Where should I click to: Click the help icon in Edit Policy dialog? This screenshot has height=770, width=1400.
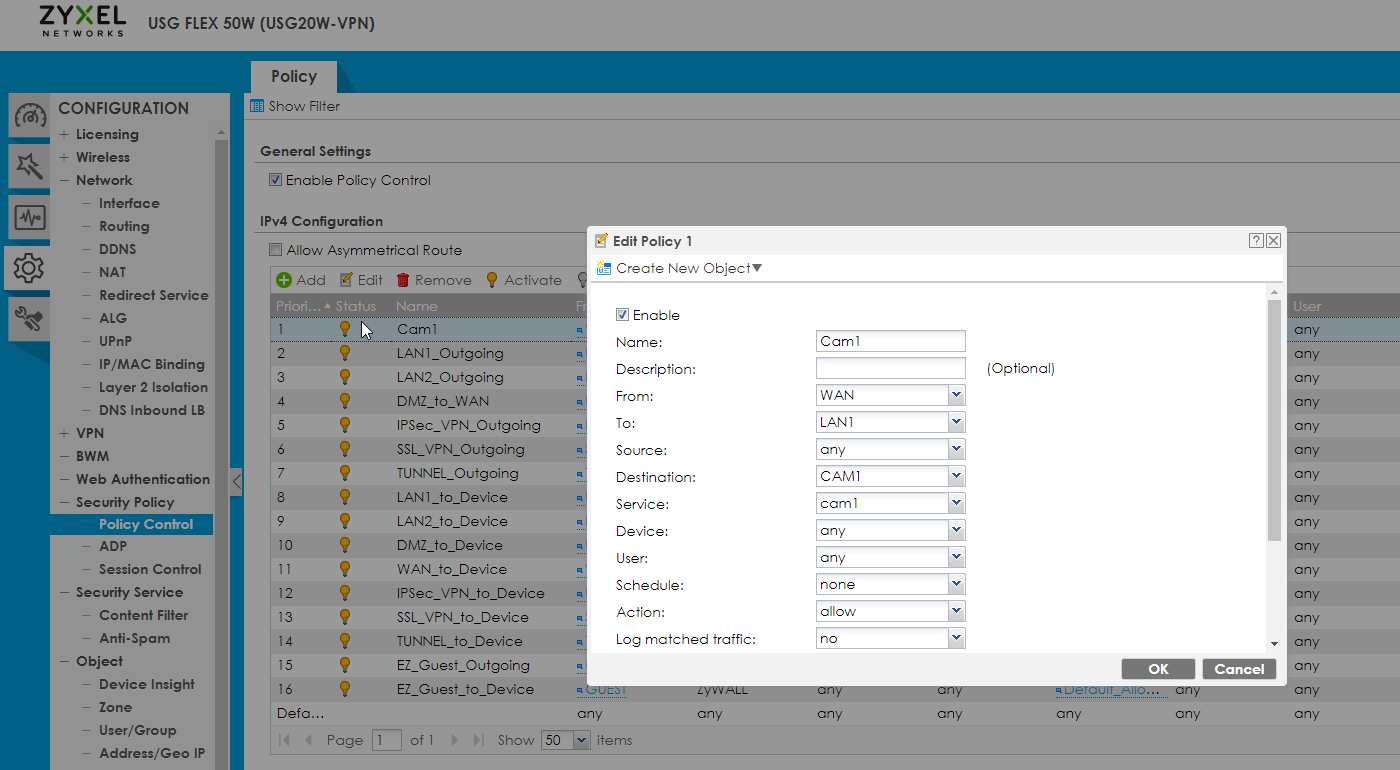coord(1256,241)
